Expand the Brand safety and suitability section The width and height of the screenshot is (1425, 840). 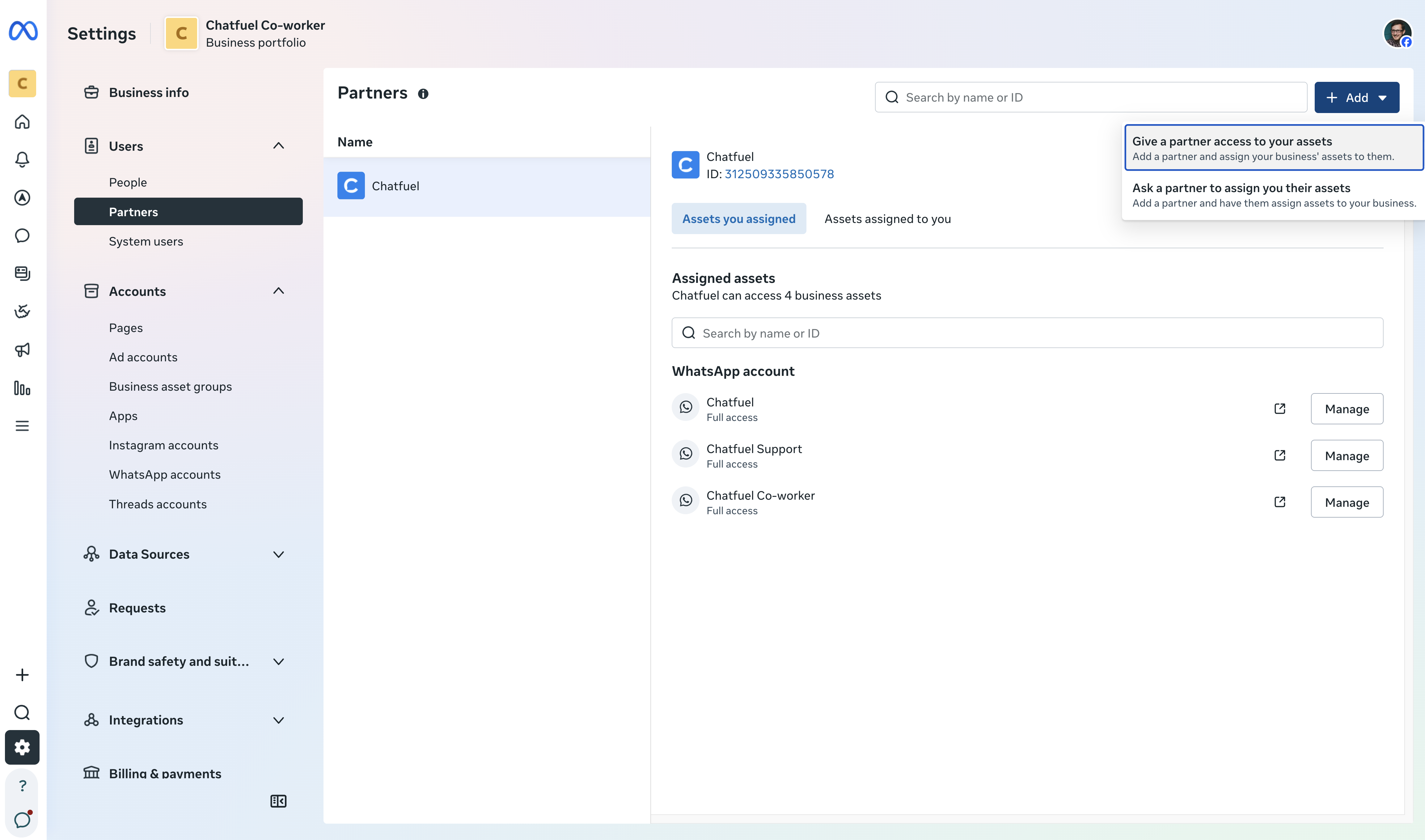(279, 662)
